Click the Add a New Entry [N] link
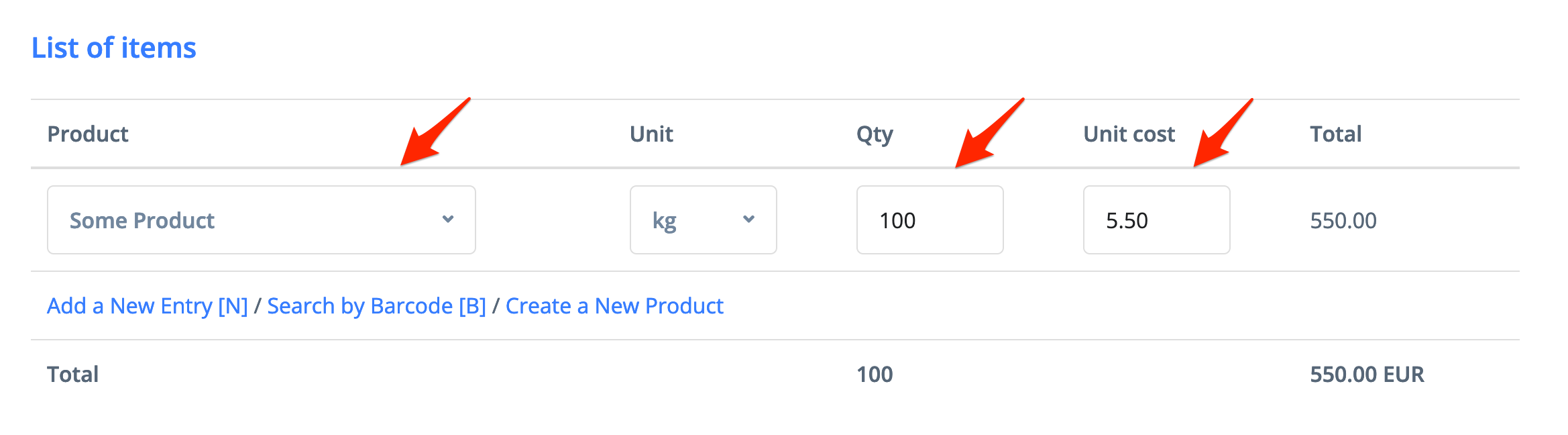The width and height of the screenshot is (1568, 435). tap(148, 306)
